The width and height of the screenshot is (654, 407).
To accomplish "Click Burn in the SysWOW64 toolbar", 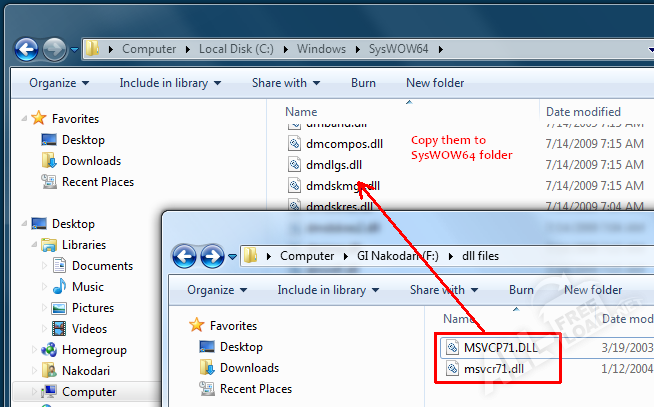I will pos(363,83).
